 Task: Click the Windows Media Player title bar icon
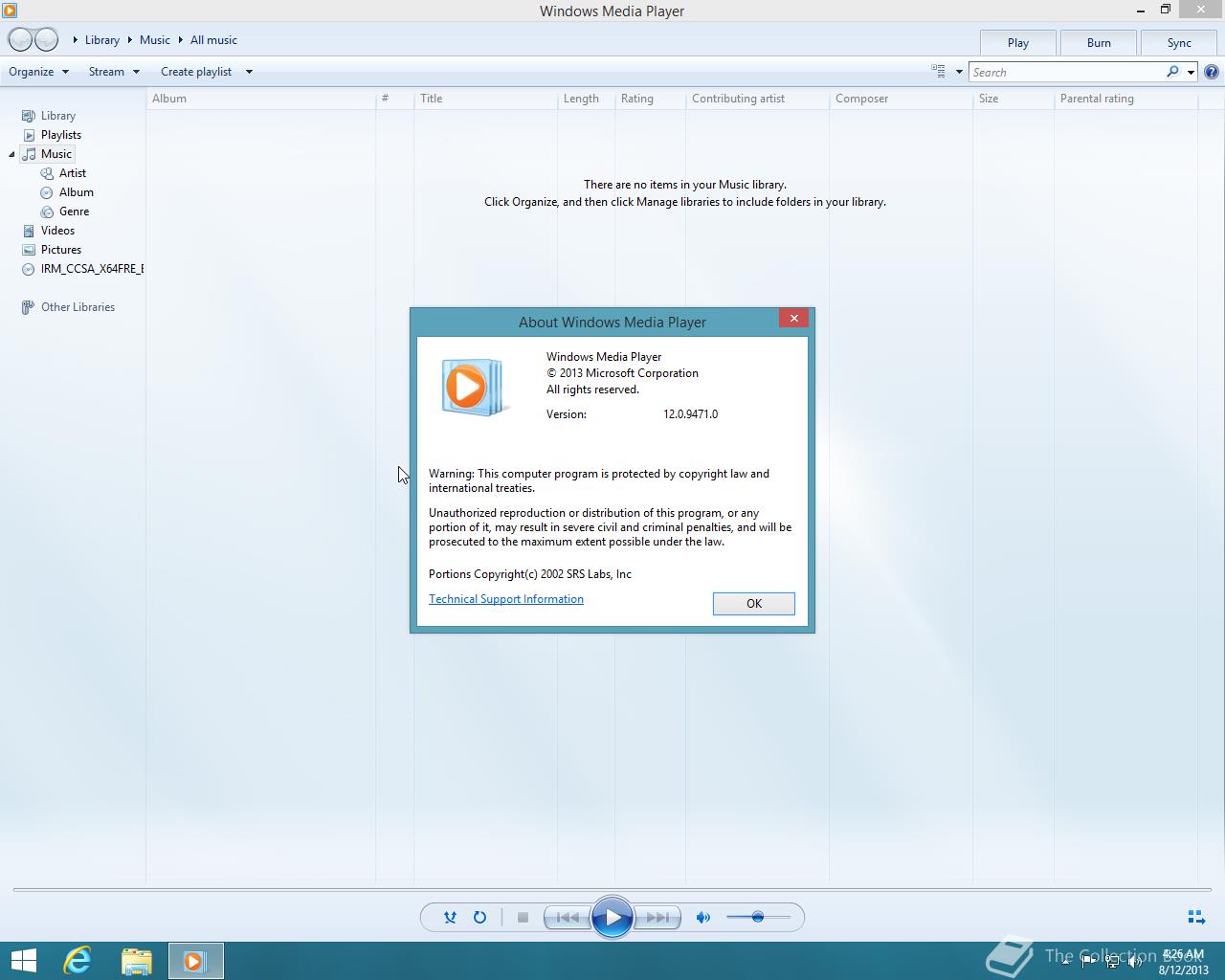click(10, 11)
